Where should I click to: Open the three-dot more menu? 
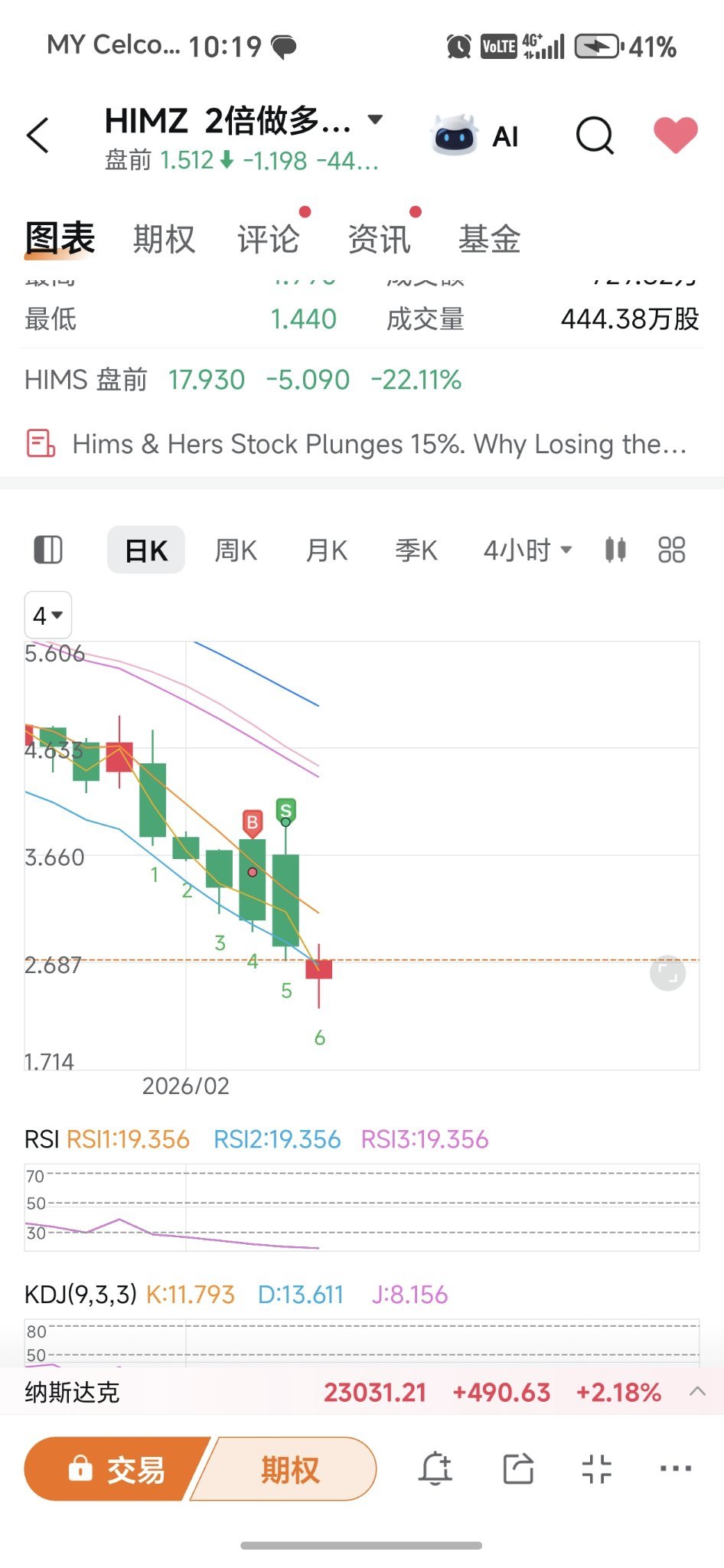tap(676, 1468)
